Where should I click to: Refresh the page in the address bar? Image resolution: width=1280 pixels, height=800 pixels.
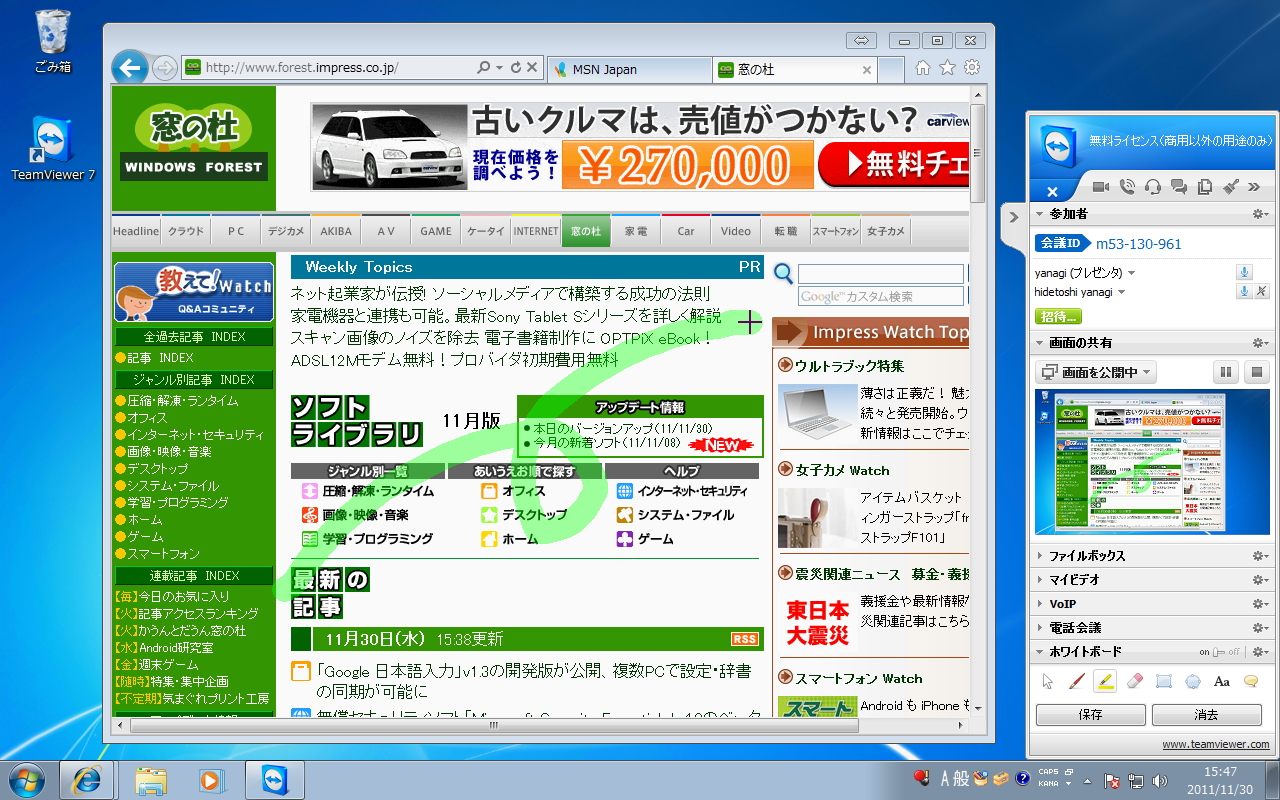pyautogui.click(x=516, y=68)
